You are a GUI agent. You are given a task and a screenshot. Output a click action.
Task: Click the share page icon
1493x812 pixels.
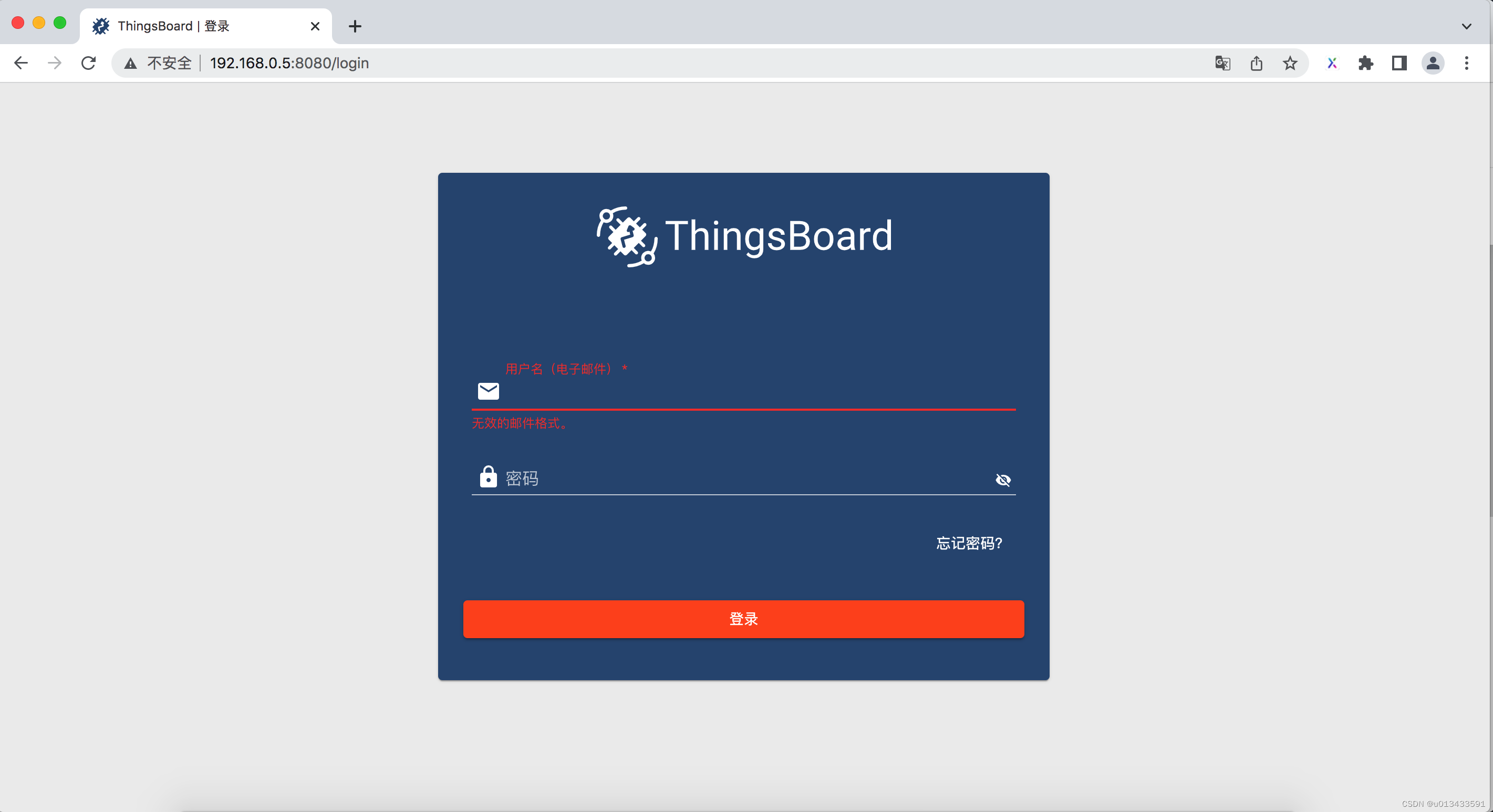(x=1256, y=63)
